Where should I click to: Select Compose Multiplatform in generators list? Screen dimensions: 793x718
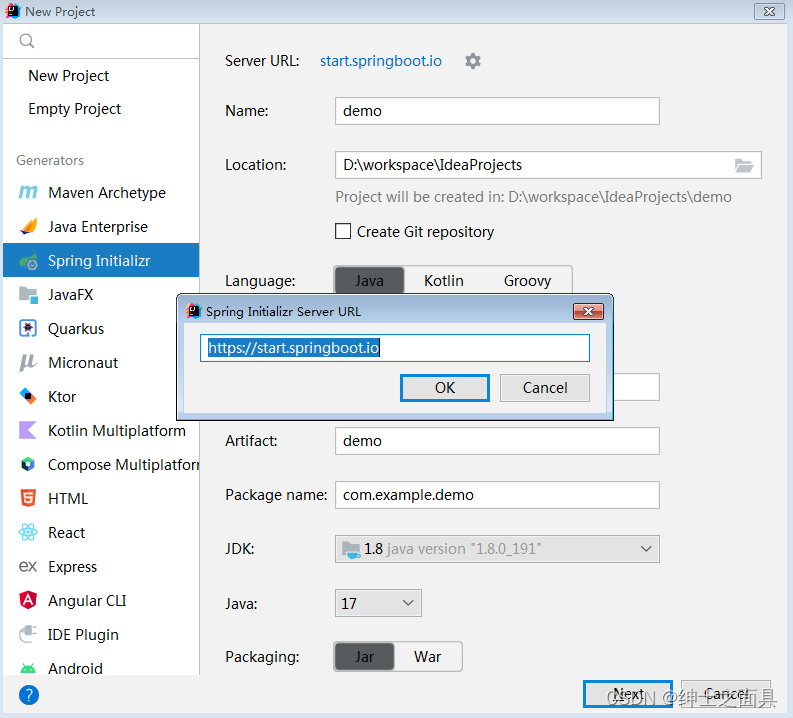click(x=101, y=464)
